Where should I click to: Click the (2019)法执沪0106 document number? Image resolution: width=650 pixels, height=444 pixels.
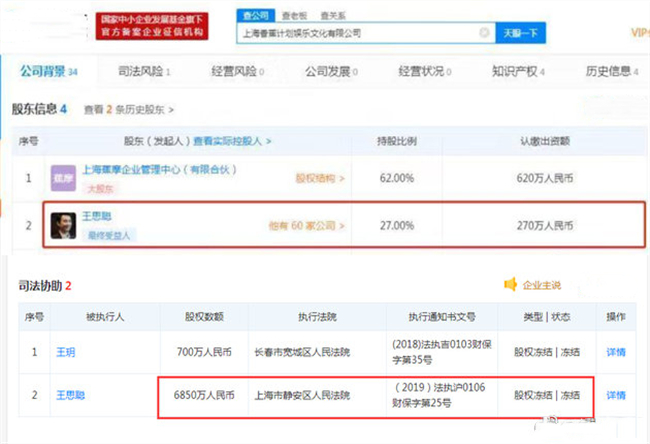(x=439, y=395)
